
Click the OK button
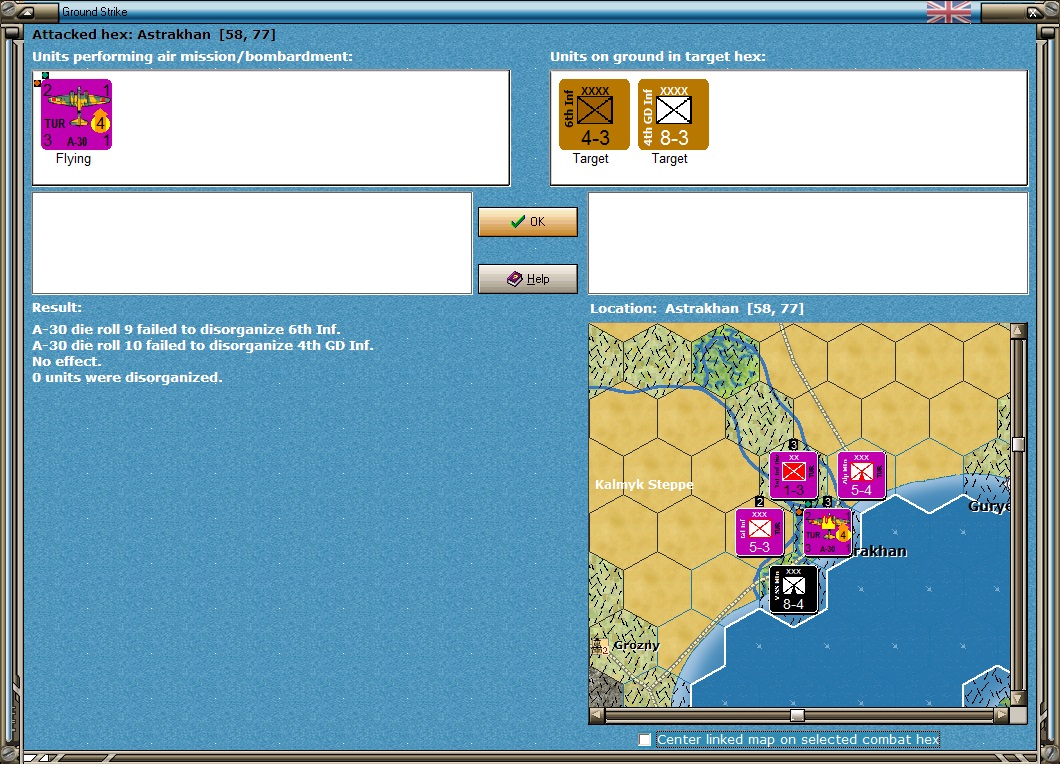[x=528, y=222]
